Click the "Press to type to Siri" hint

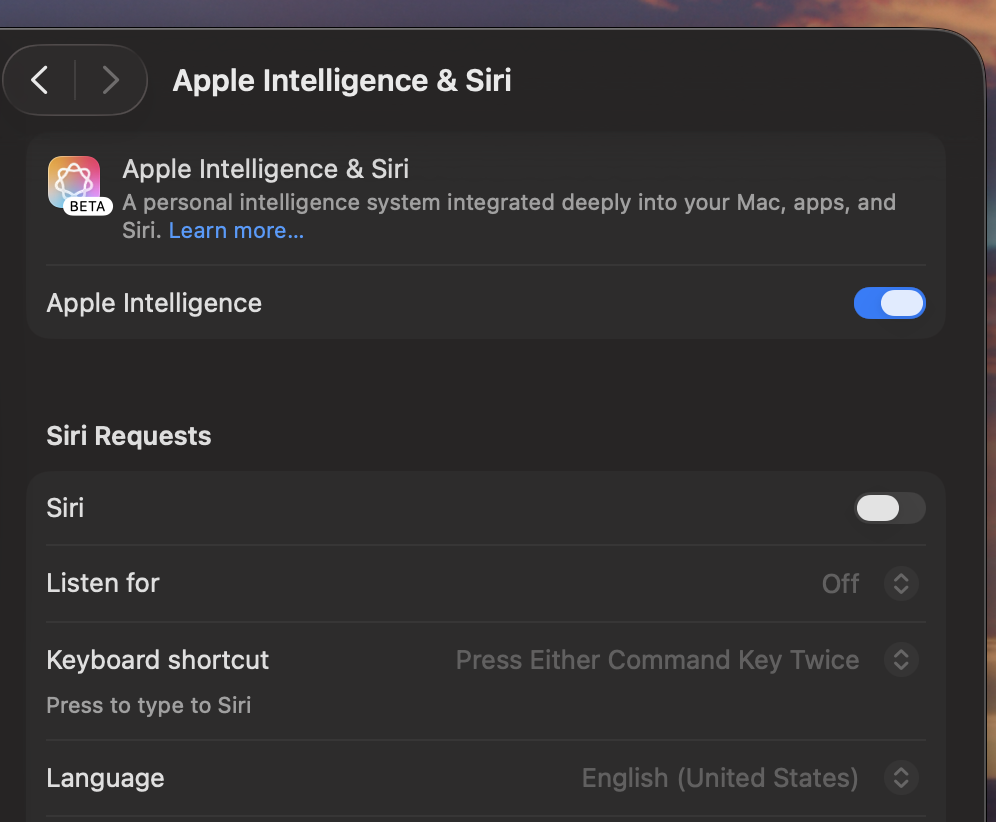pyautogui.click(x=149, y=705)
